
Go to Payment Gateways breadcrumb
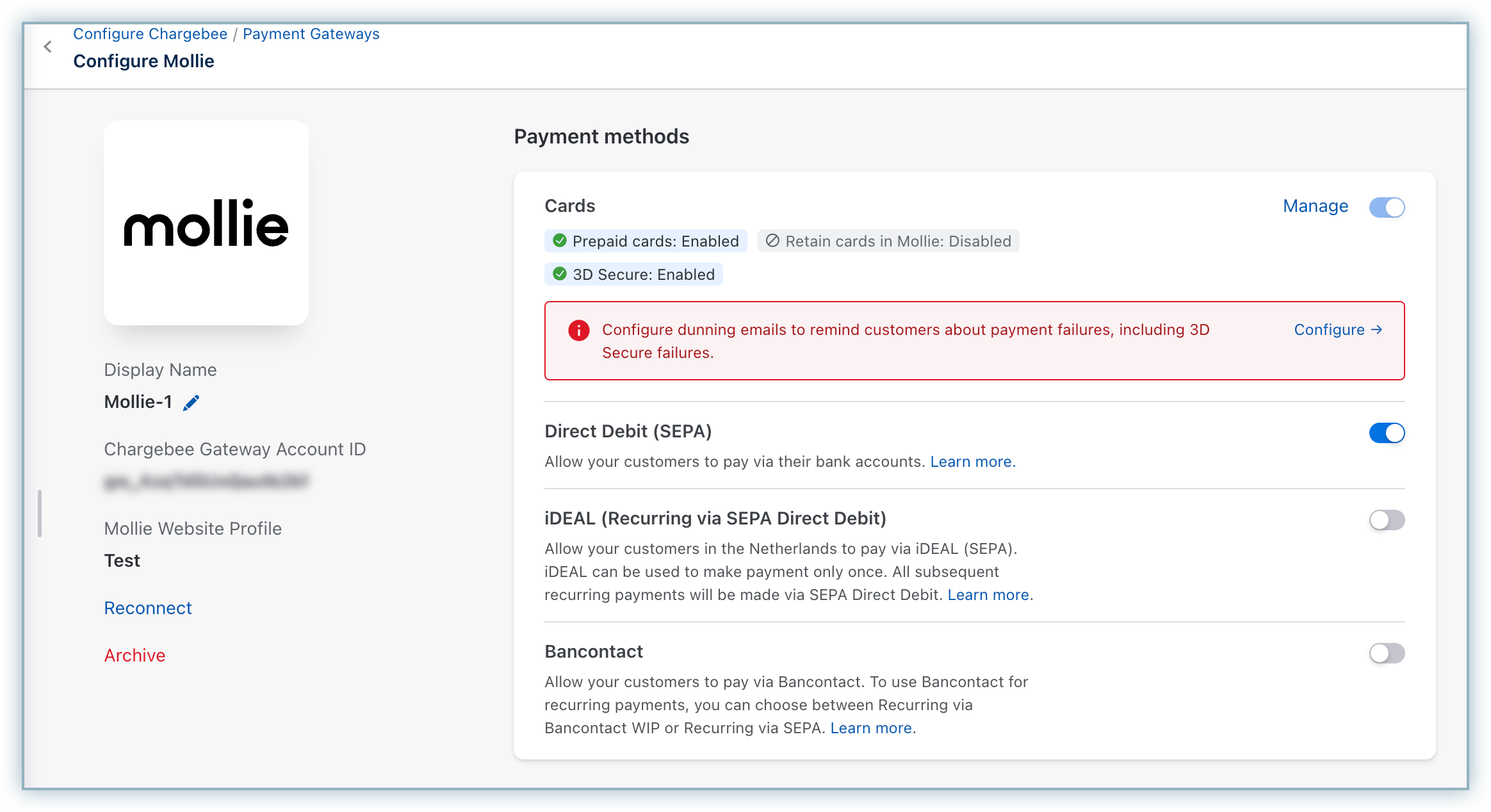311,34
